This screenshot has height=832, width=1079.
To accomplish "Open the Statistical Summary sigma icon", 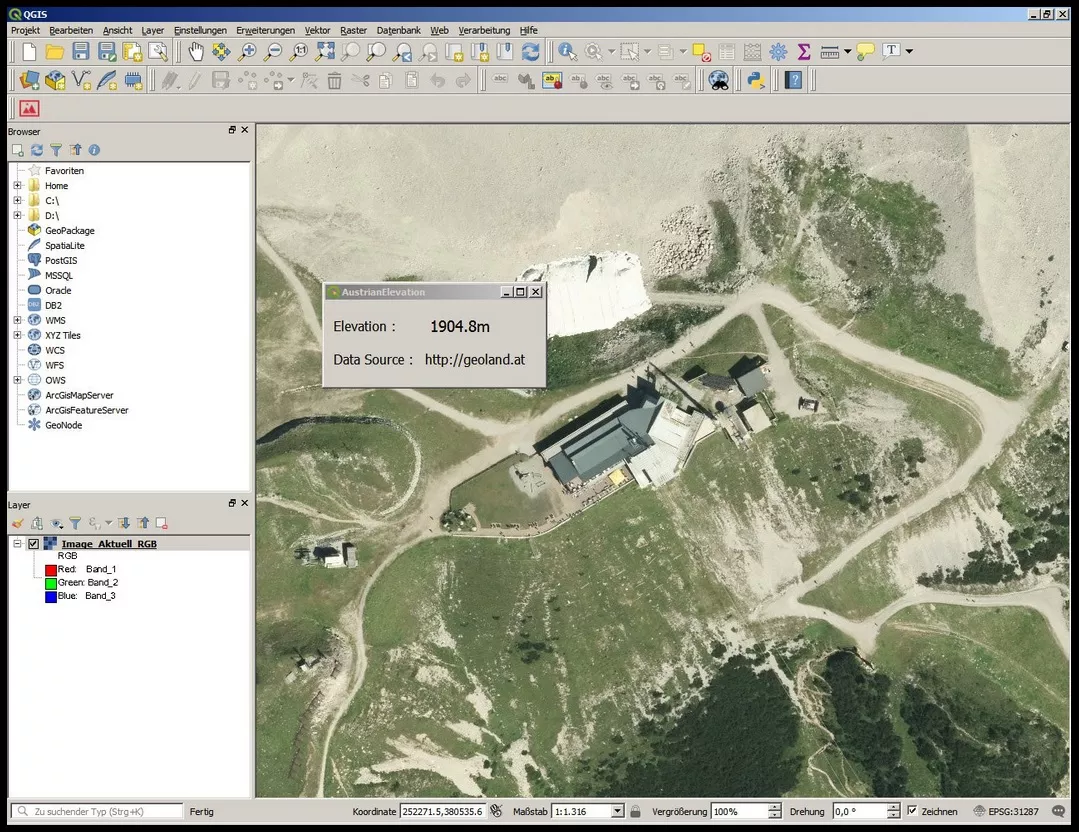I will pyautogui.click(x=803, y=52).
